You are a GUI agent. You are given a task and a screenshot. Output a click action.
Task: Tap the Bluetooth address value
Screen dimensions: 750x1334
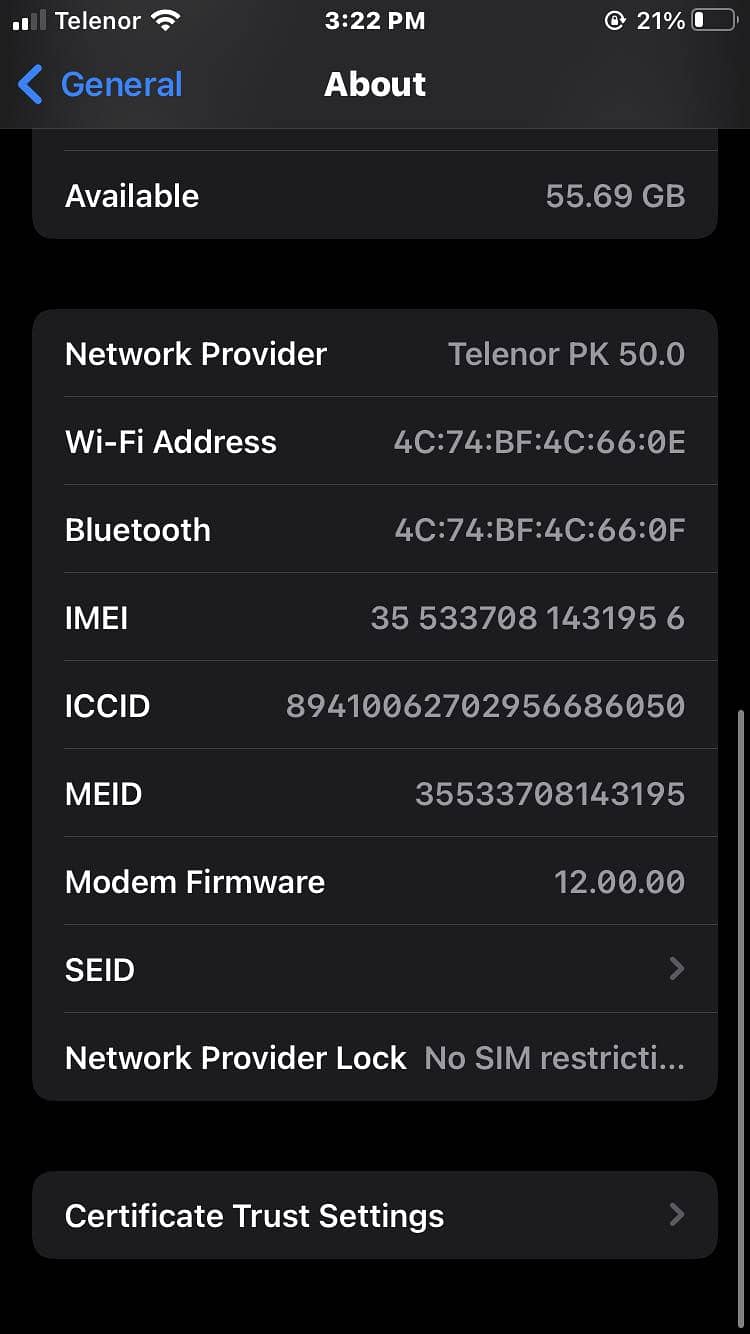540,530
